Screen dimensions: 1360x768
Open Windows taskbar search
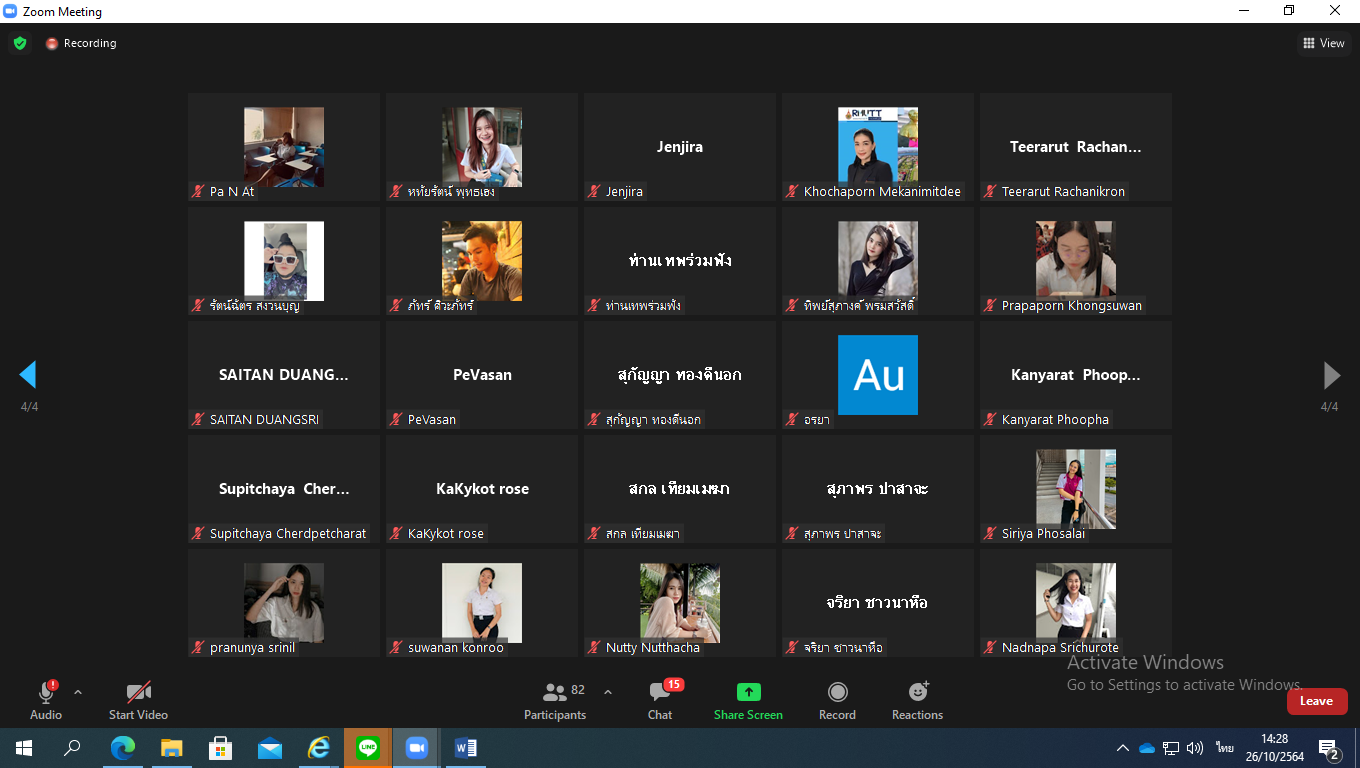tap(72, 748)
